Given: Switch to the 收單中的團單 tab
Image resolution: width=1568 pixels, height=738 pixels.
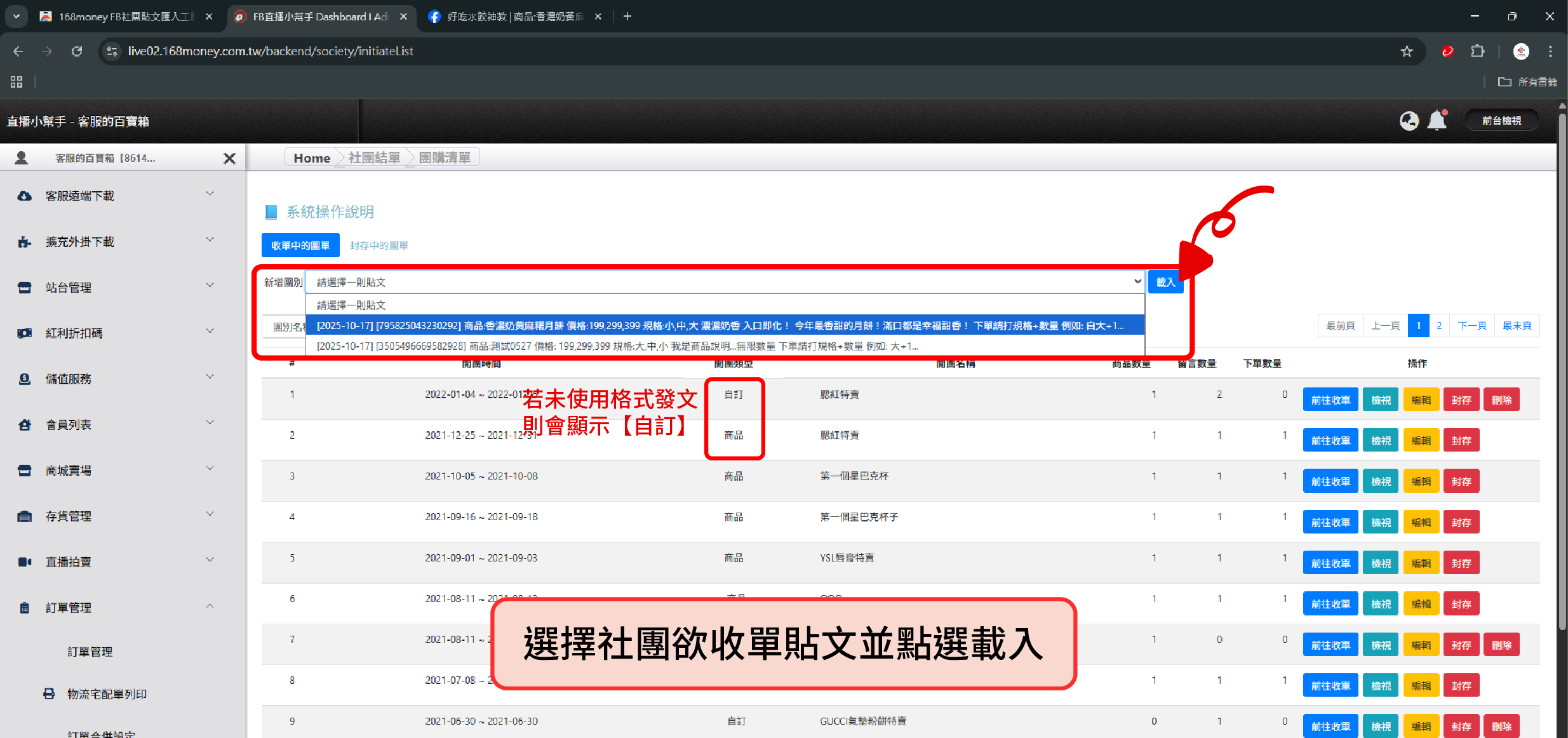Looking at the screenshot, I should point(300,246).
